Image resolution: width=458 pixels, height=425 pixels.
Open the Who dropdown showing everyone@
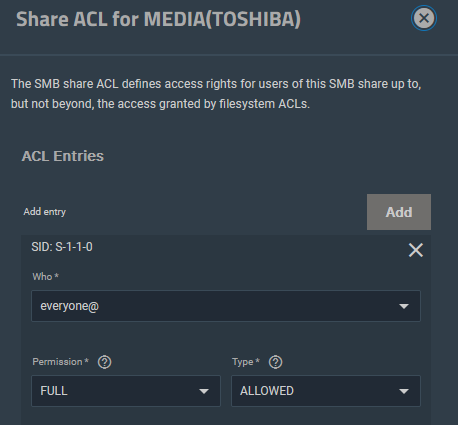pos(226,306)
